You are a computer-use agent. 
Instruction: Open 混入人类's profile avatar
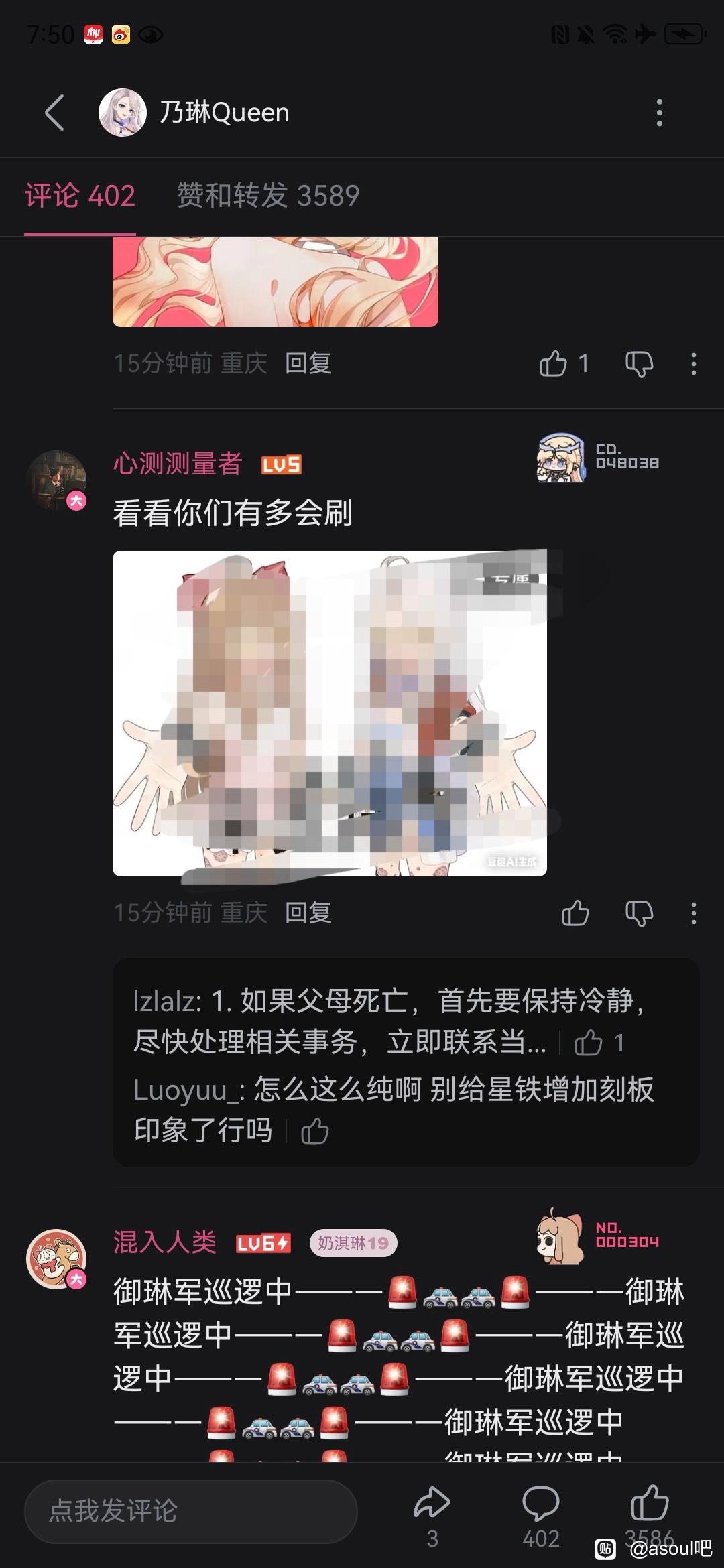57,1258
